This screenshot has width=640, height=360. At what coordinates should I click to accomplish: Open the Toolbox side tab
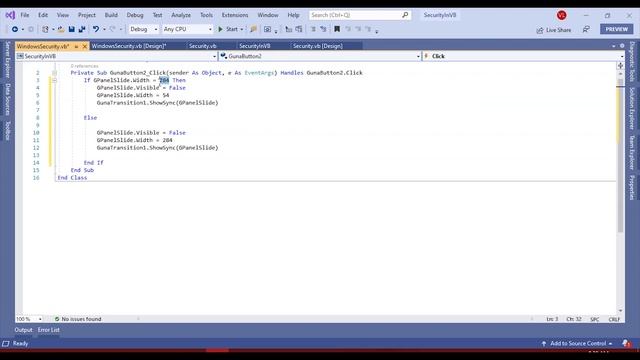click(x=7, y=131)
